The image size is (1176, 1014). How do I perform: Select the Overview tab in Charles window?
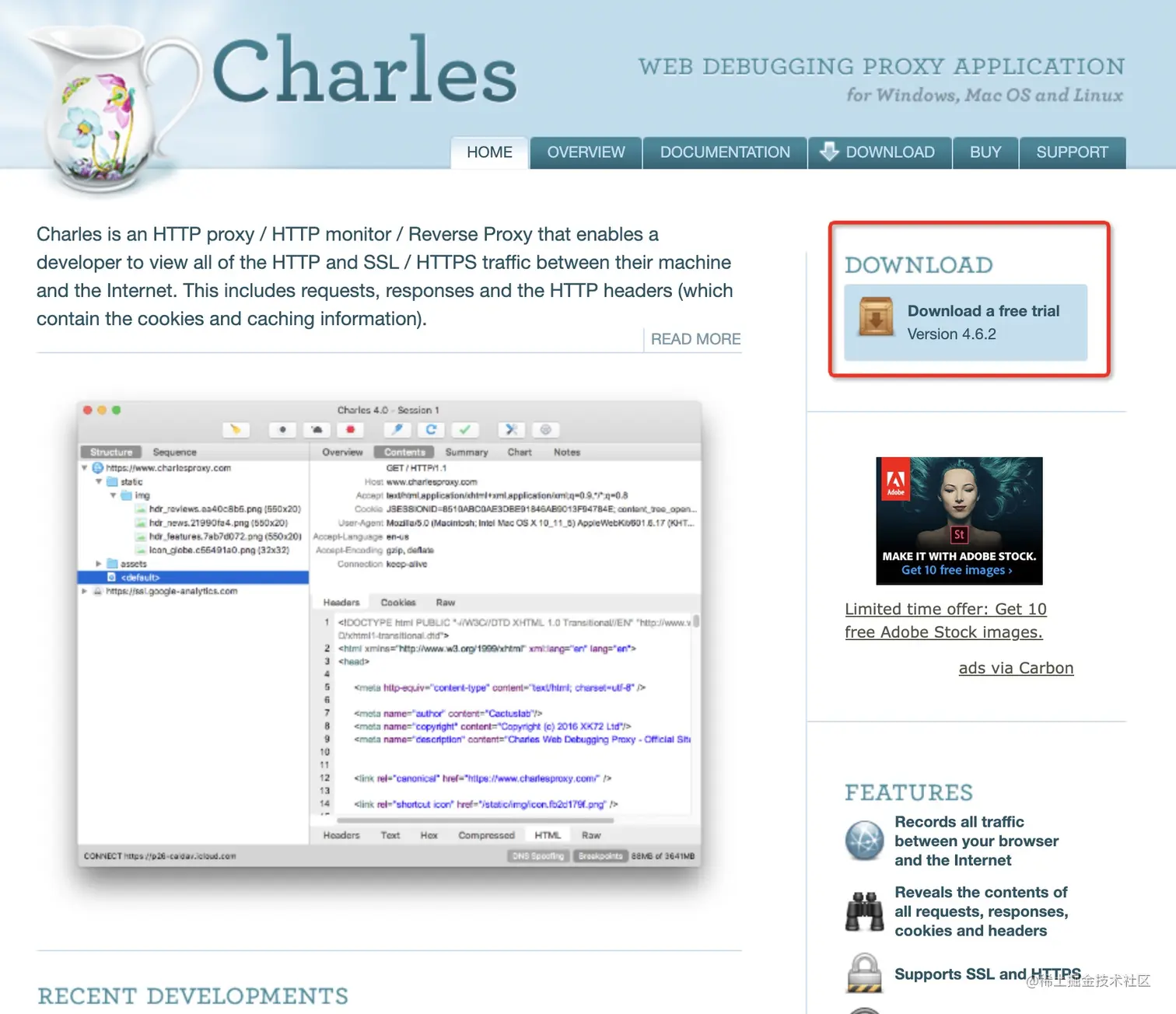pyautogui.click(x=342, y=452)
